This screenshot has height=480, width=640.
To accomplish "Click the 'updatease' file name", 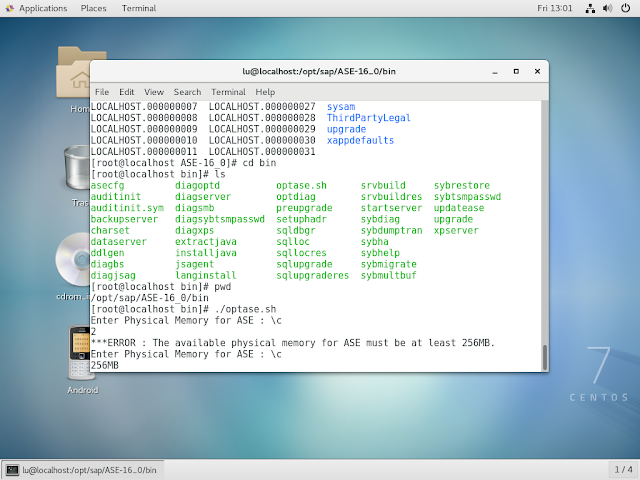I will [x=459, y=208].
